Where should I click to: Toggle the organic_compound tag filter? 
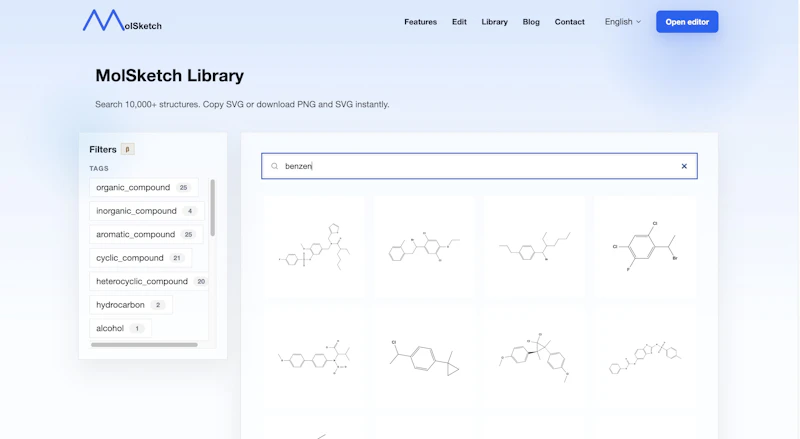point(143,187)
